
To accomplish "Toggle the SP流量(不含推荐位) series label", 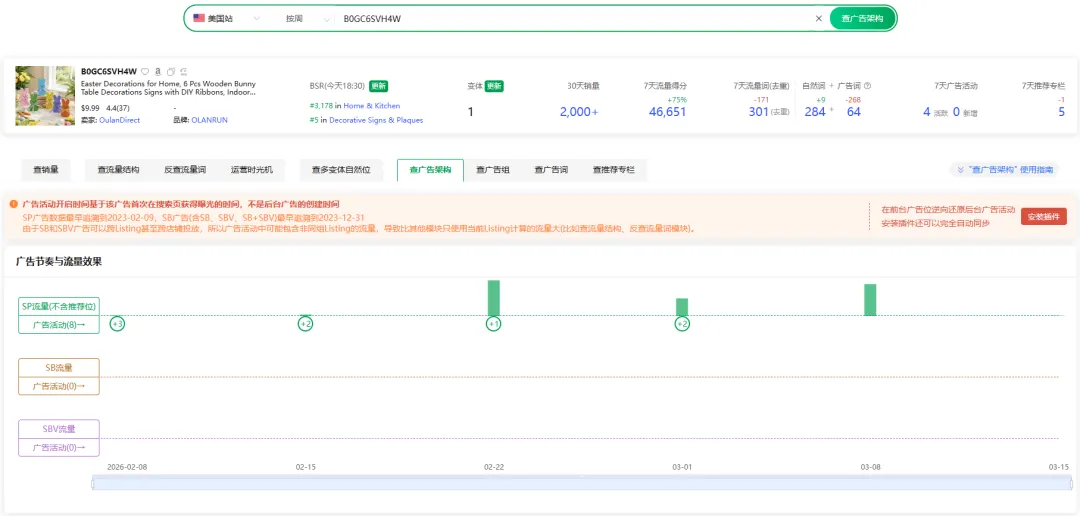I will tap(59, 306).
